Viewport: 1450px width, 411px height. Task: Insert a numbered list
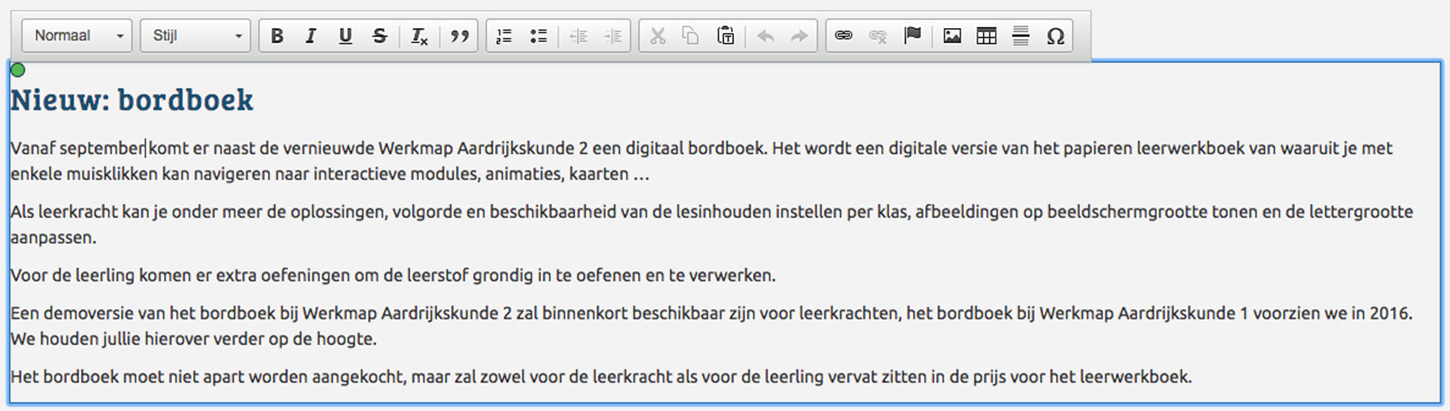[504, 36]
